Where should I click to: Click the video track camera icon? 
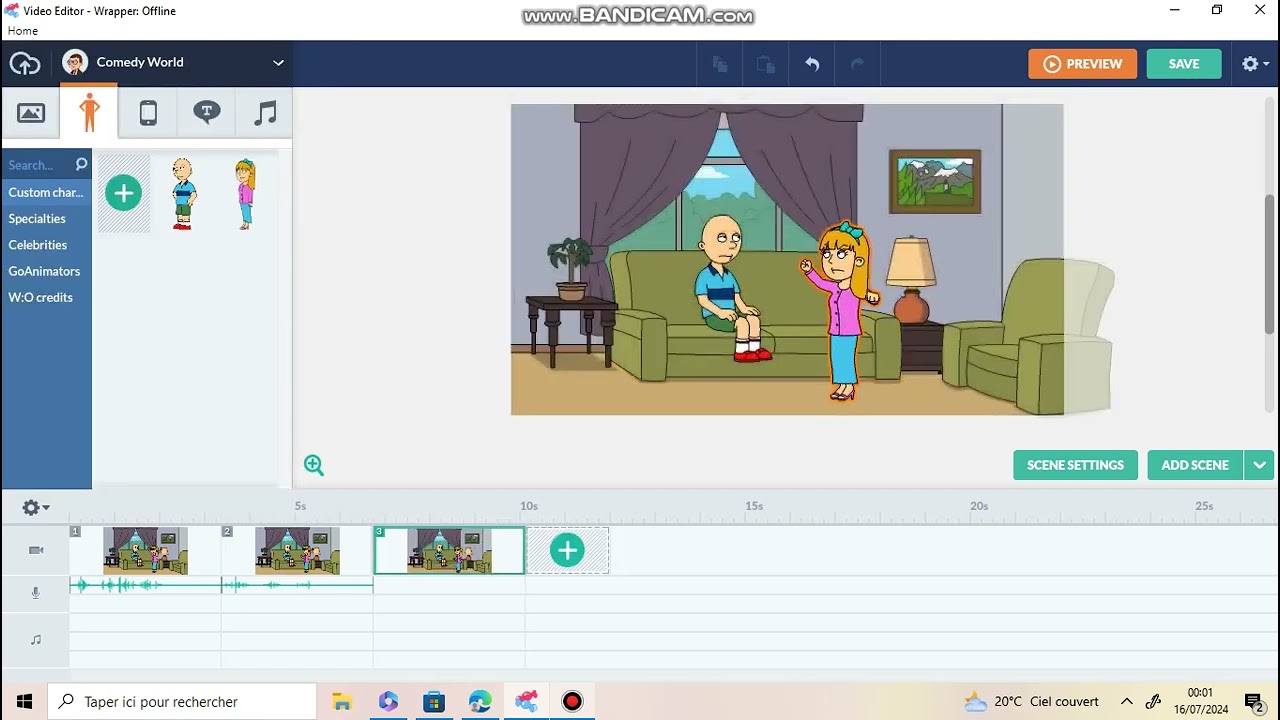pos(36,550)
